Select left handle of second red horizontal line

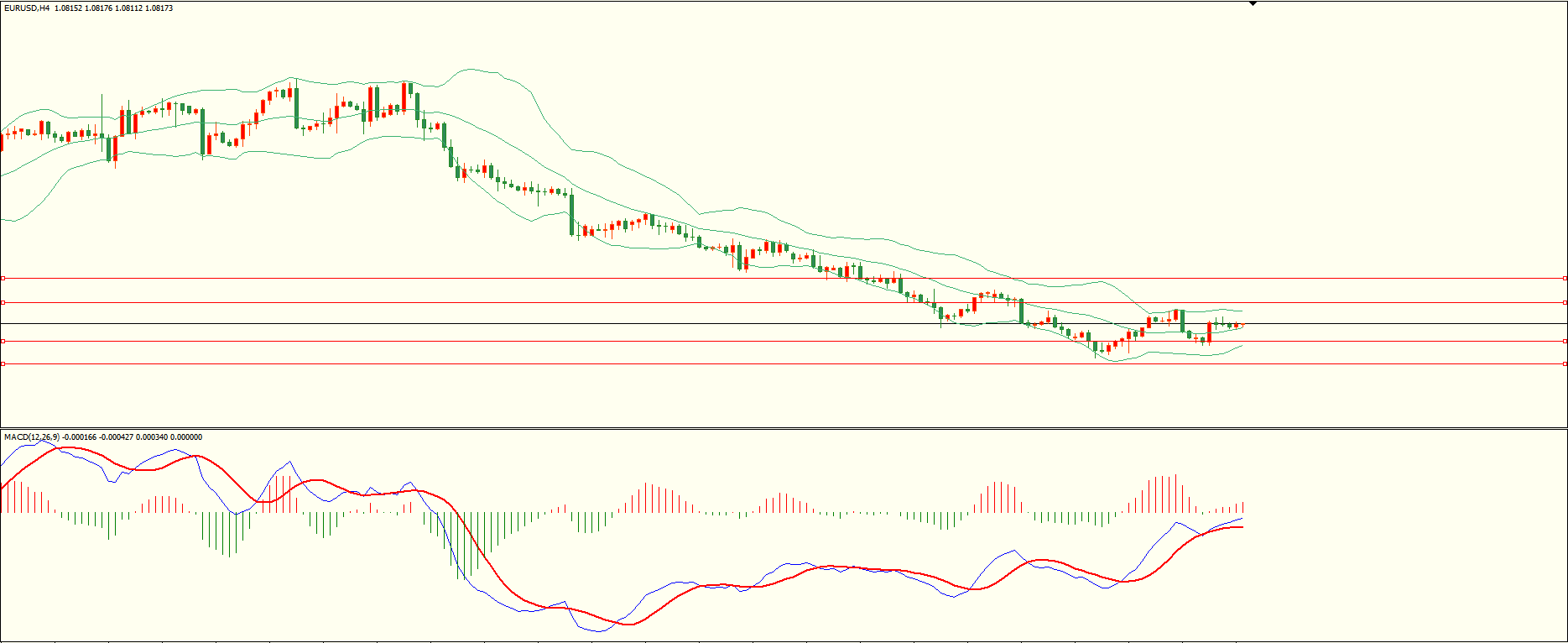point(3,302)
